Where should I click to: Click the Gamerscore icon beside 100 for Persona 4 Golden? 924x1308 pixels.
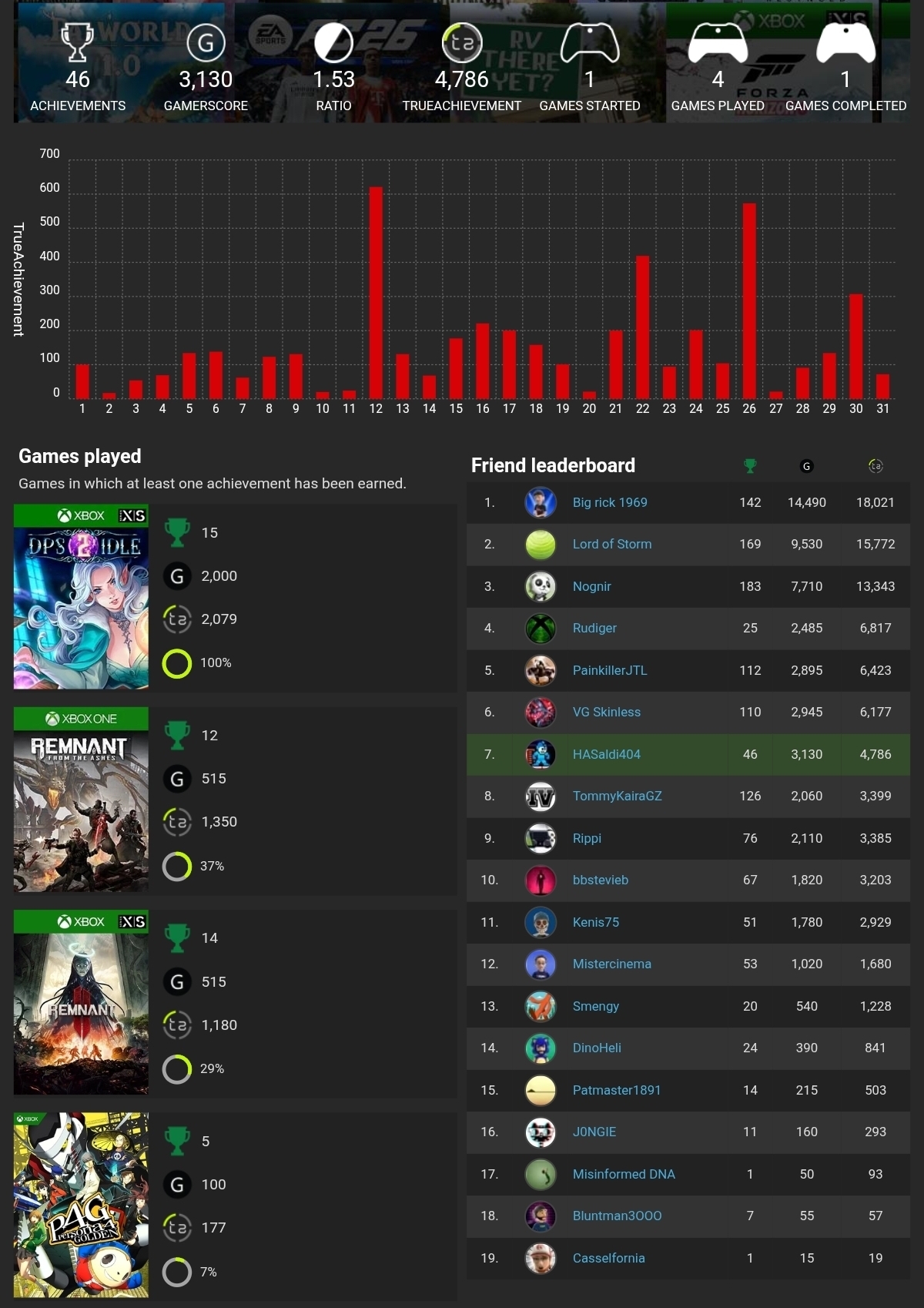coord(177,1184)
